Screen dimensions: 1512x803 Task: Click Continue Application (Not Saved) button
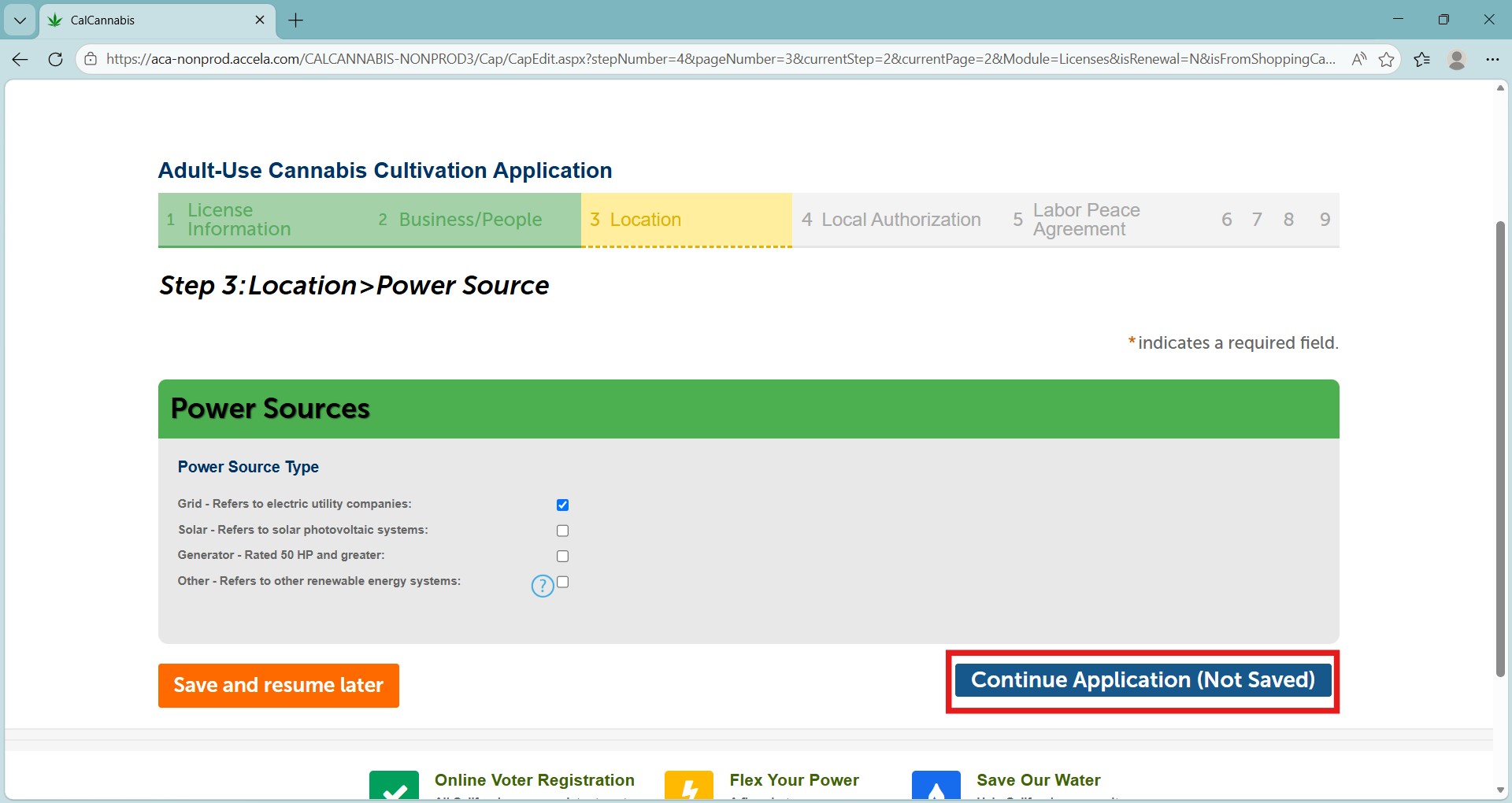click(1143, 680)
